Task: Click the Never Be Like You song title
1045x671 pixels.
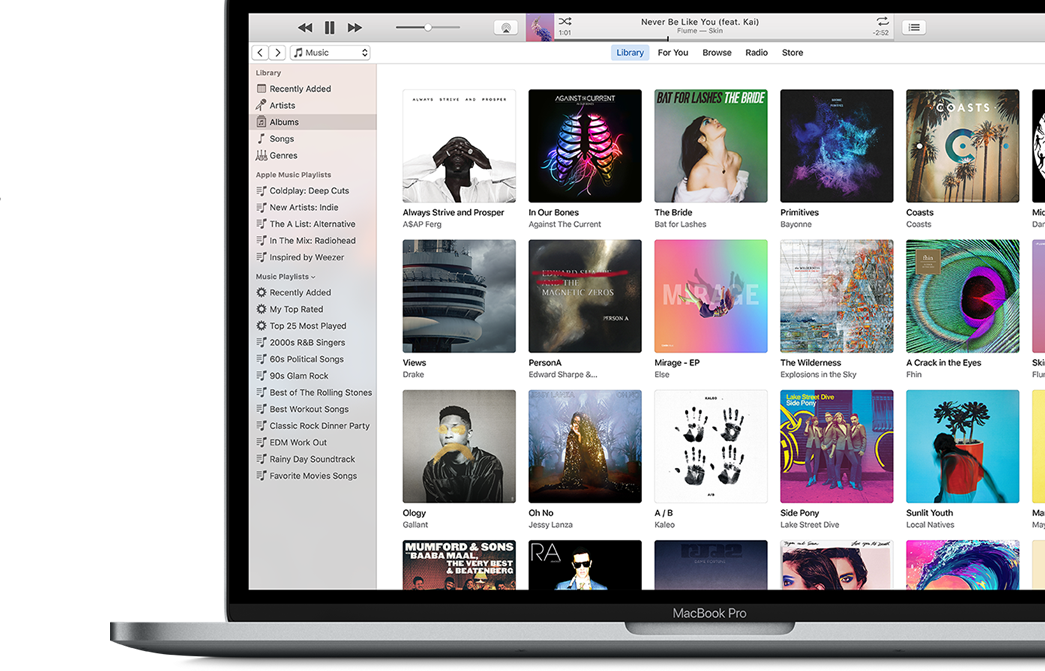Action: coord(700,22)
